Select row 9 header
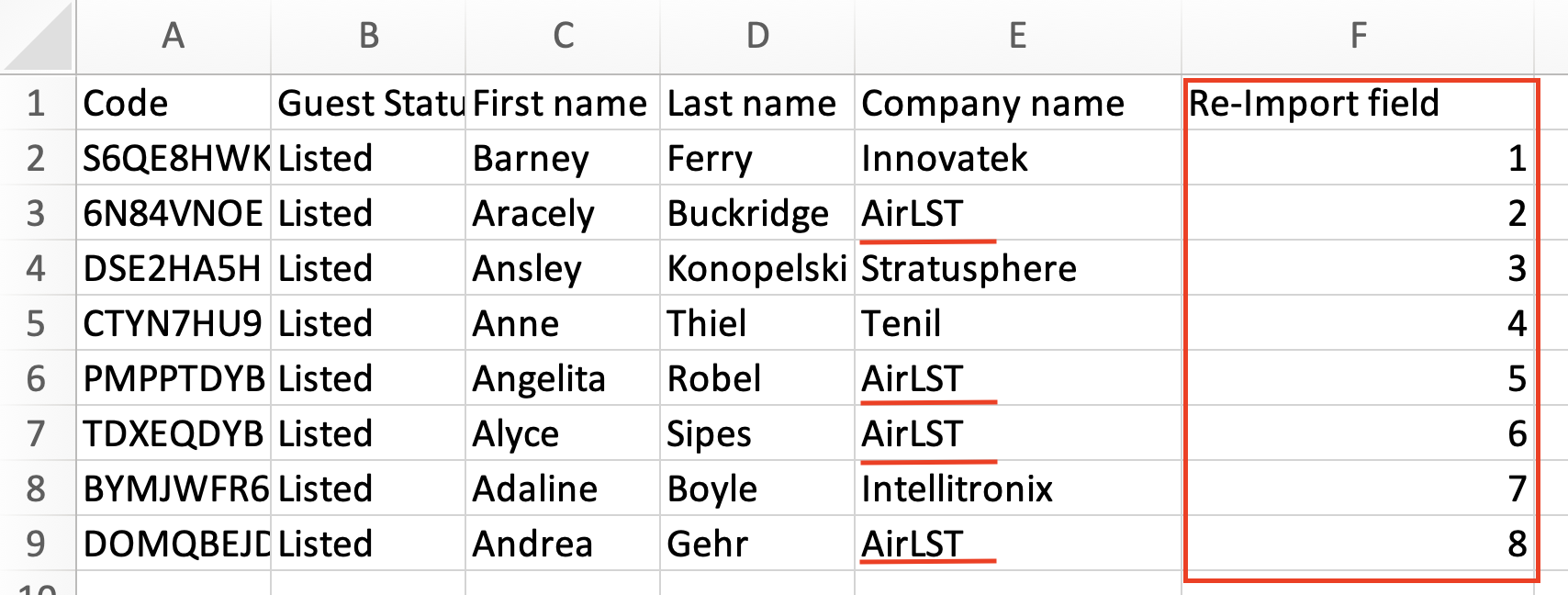The height and width of the screenshot is (595, 1568). coord(37,544)
